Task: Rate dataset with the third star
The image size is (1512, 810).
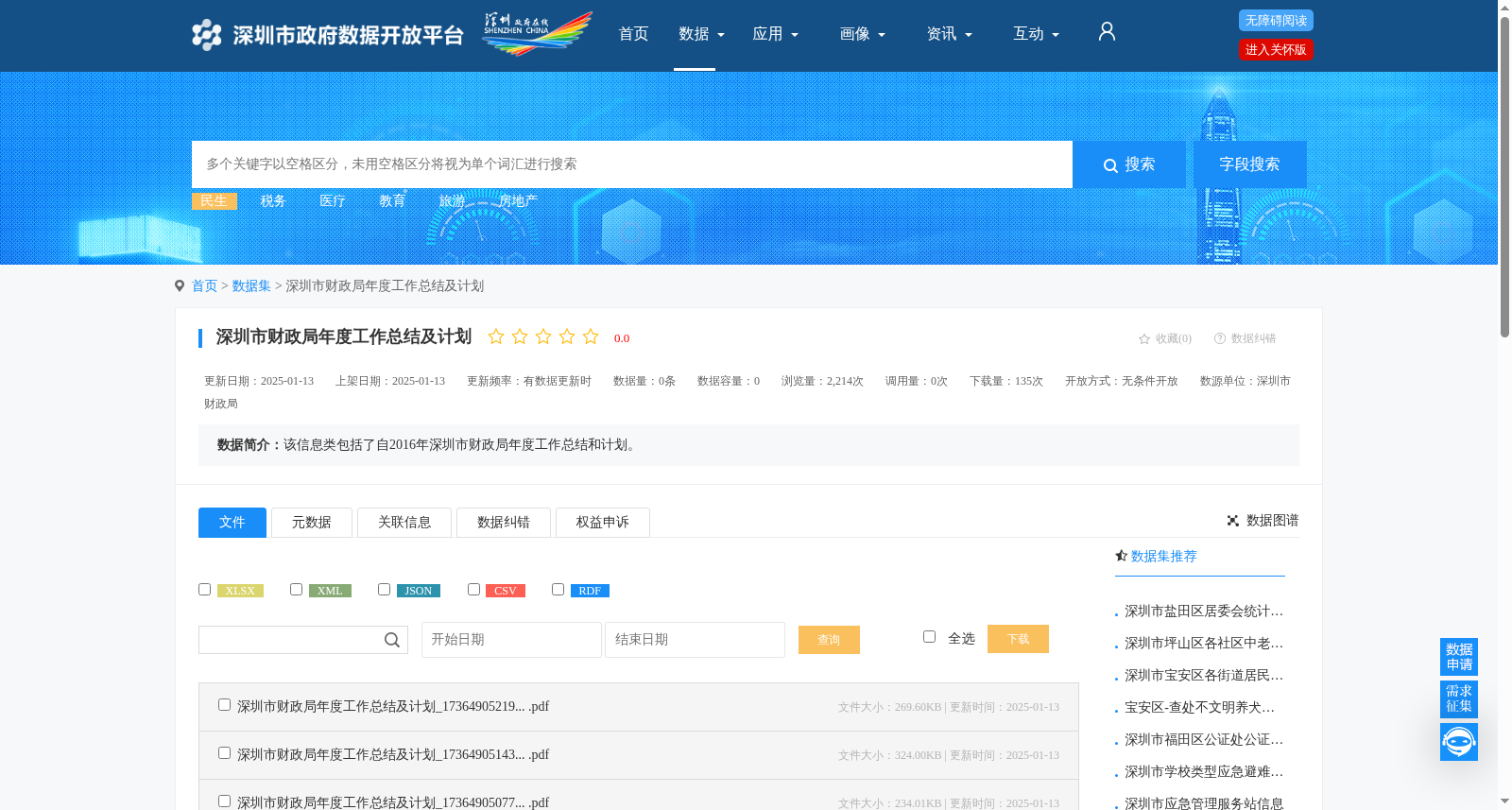Action: tap(543, 336)
